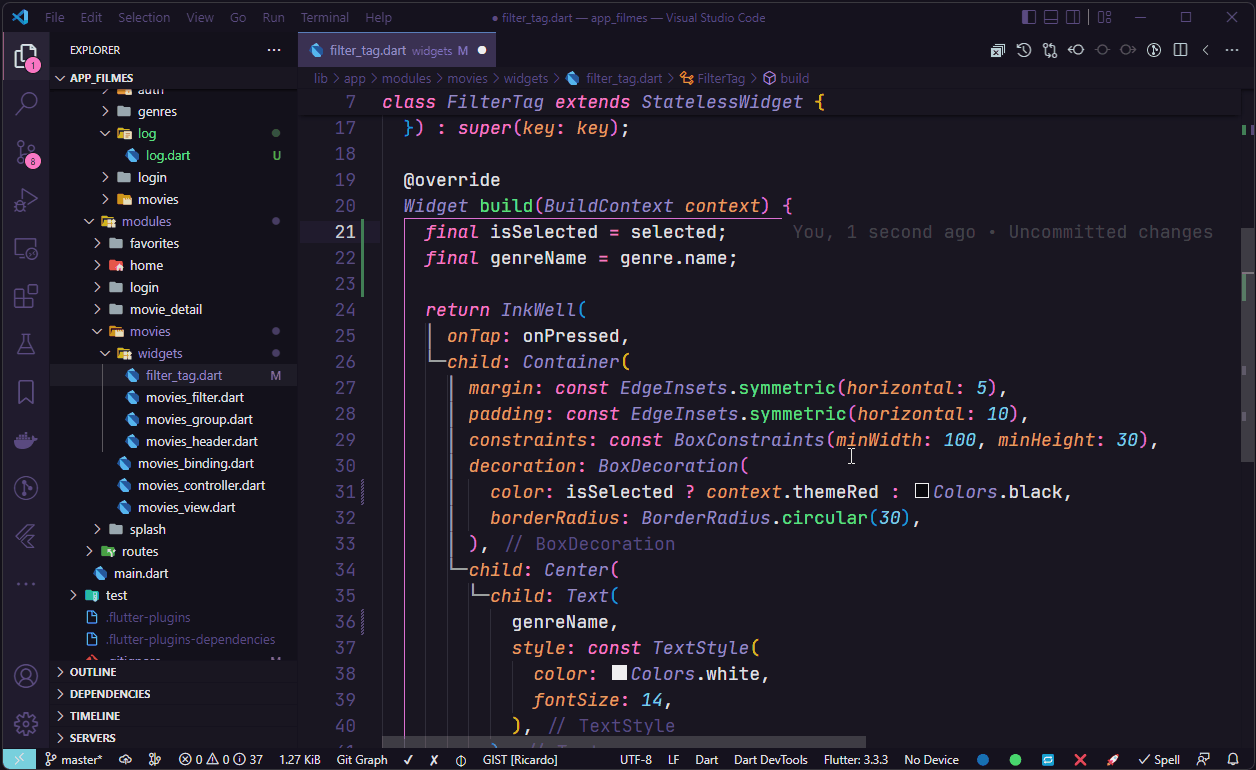
Task: Click Git Graph in status bar
Action: pyautogui.click(x=362, y=760)
